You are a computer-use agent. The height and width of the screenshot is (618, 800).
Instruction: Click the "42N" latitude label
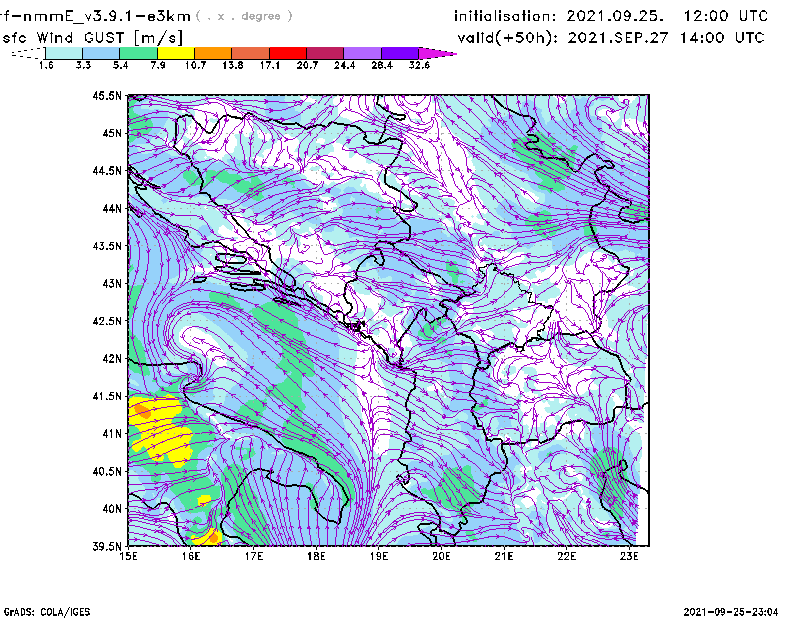[112, 359]
